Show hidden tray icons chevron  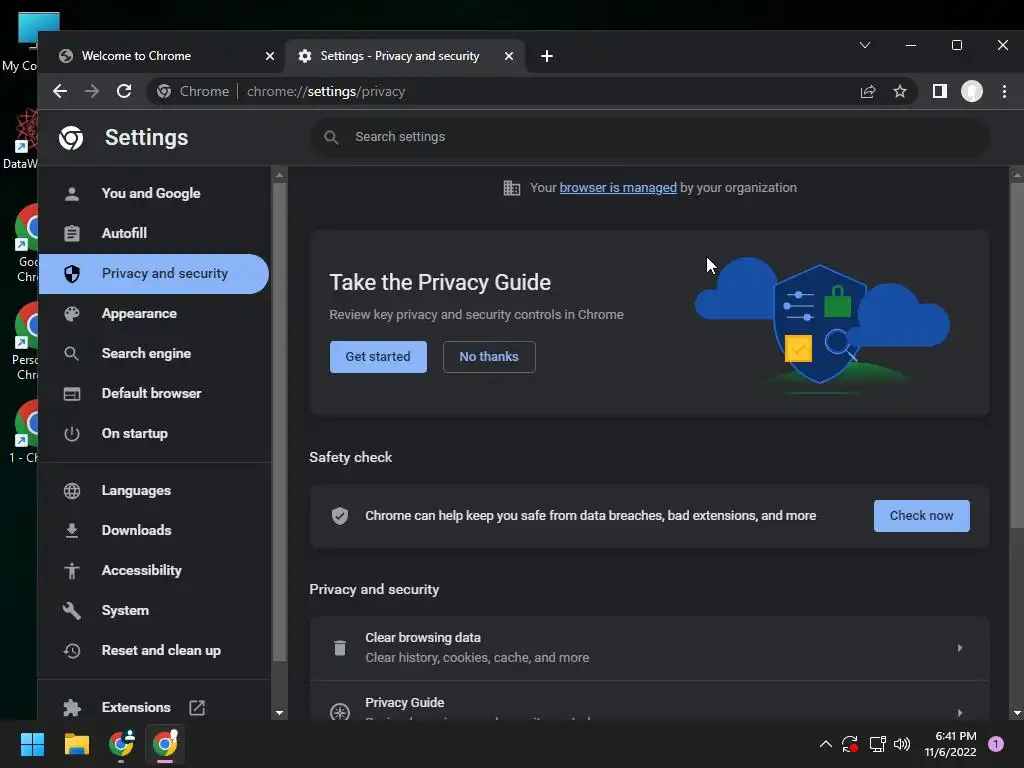825,744
